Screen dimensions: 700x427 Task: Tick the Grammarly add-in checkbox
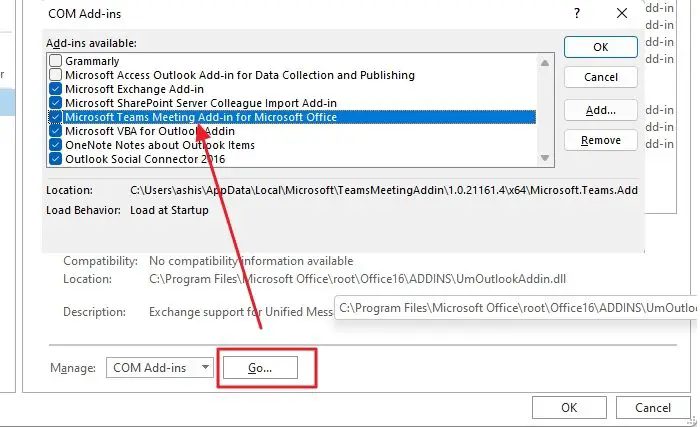tap(55, 61)
